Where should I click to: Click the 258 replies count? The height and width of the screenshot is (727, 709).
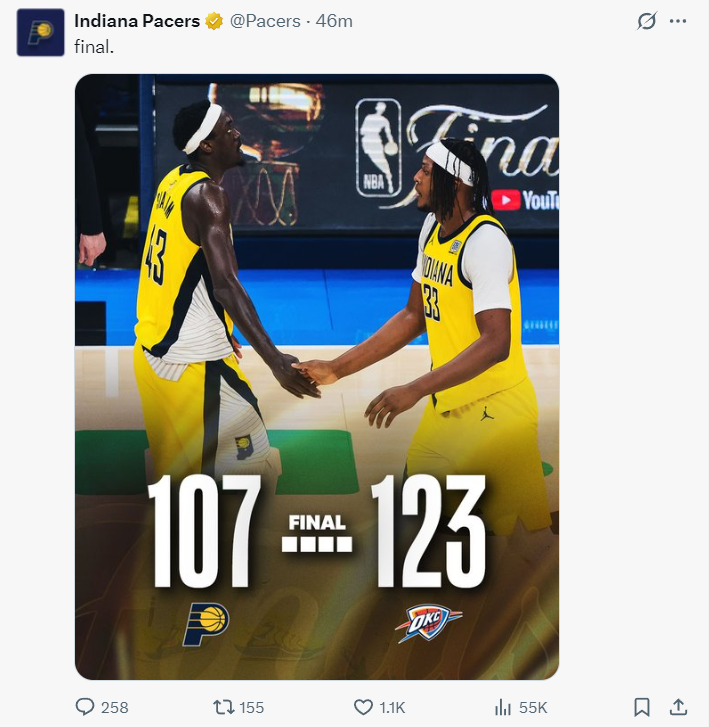pos(115,708)
